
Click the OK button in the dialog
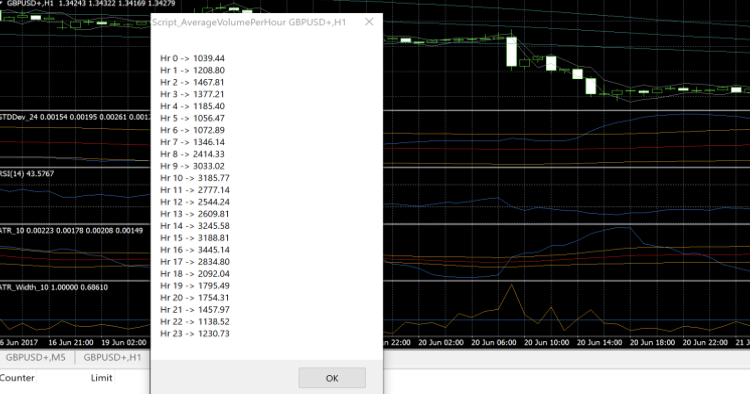pyautogui.click(x=332, y=378)
